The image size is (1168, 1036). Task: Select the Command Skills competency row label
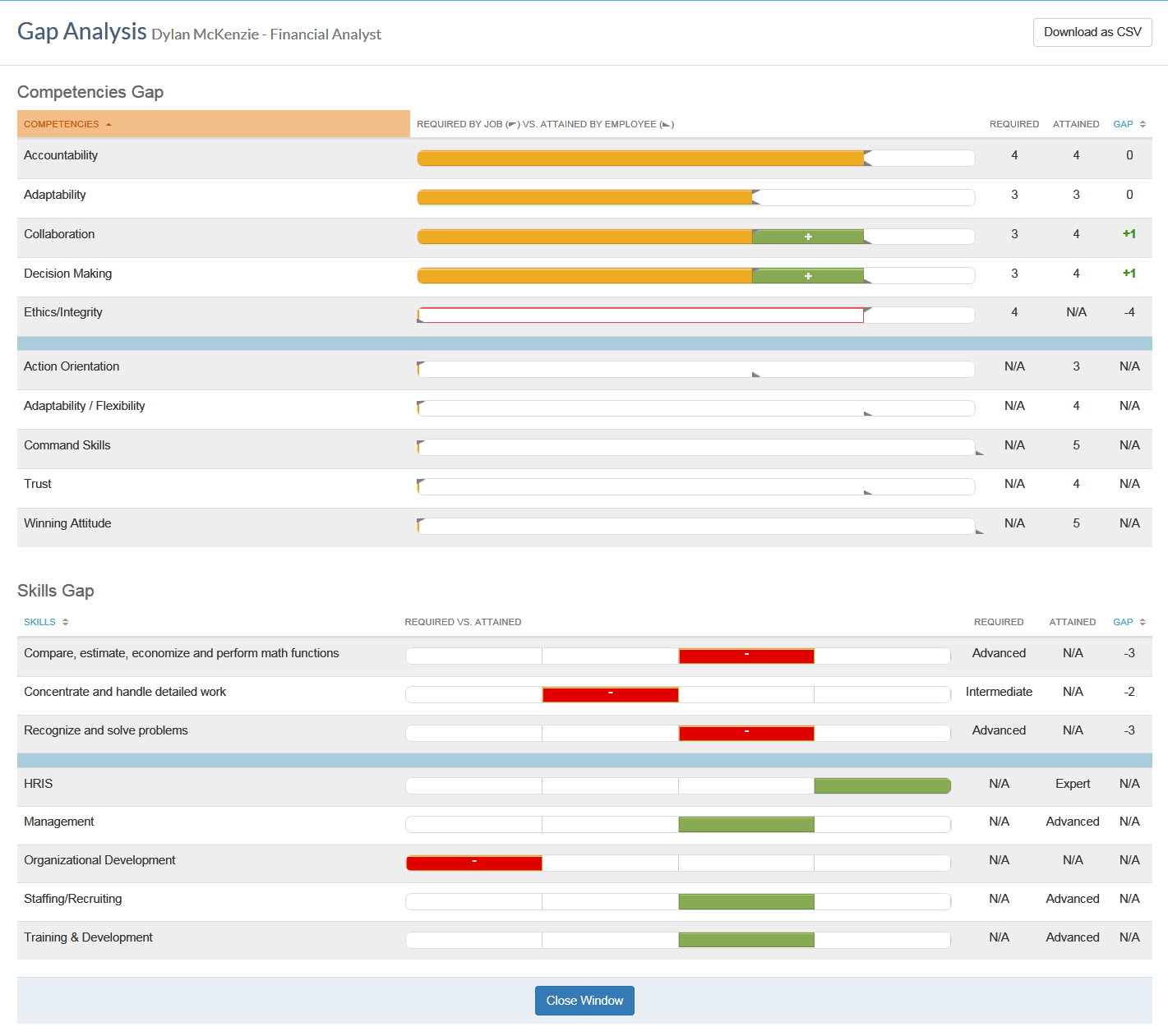(67, 445)
